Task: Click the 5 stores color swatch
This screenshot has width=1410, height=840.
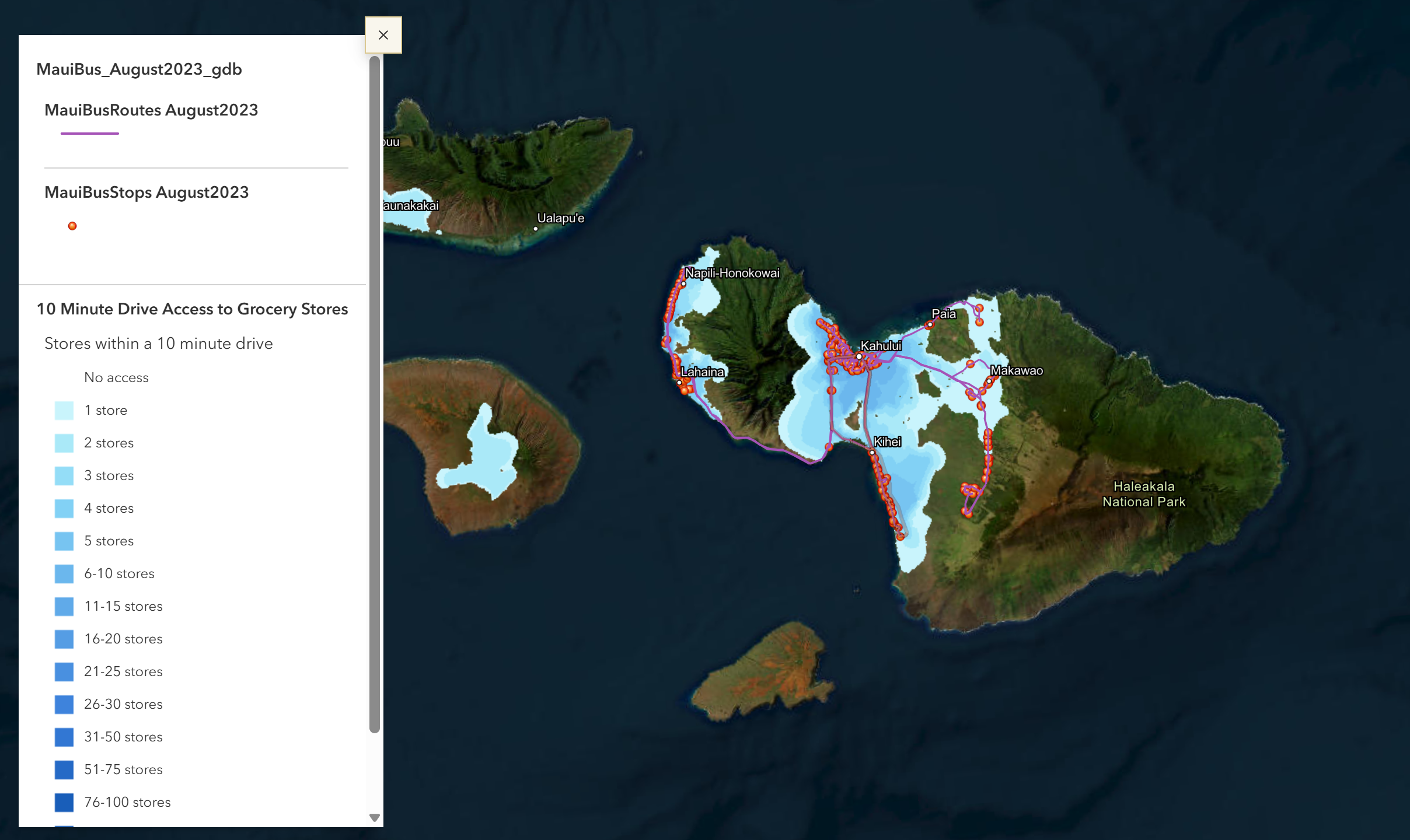Action: tap(64, 541)
